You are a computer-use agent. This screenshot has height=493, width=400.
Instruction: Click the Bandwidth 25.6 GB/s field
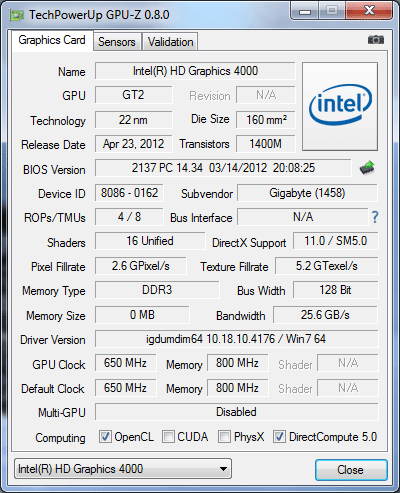325,315
